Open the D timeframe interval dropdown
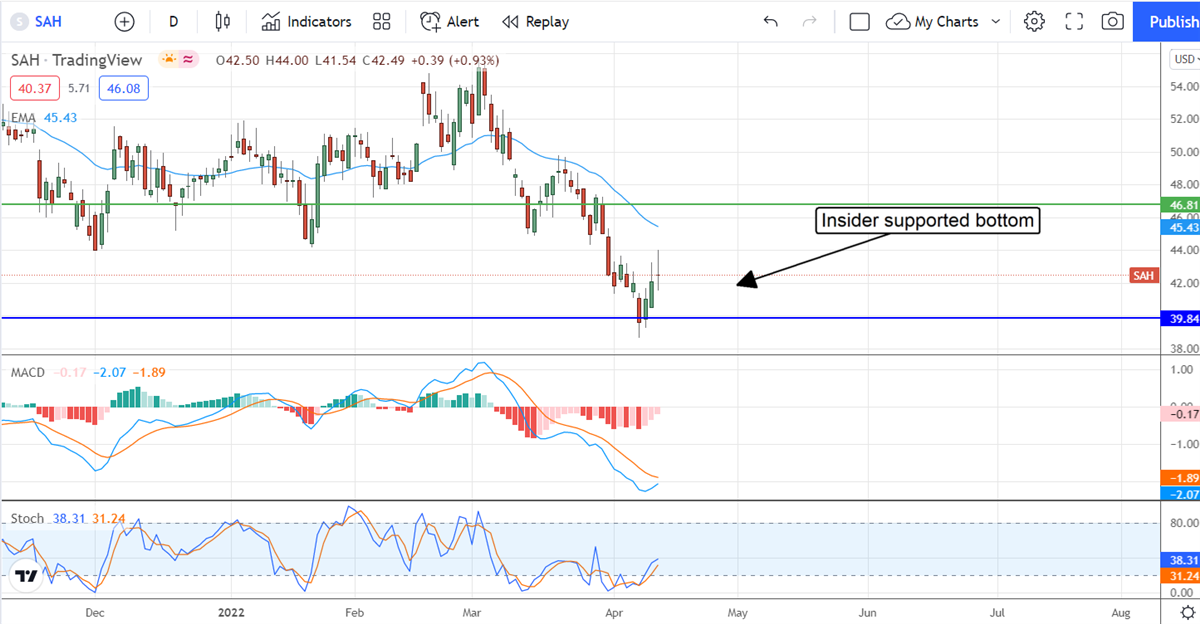The width and height of the screenshot is (1200, 624). click(174, 21)
